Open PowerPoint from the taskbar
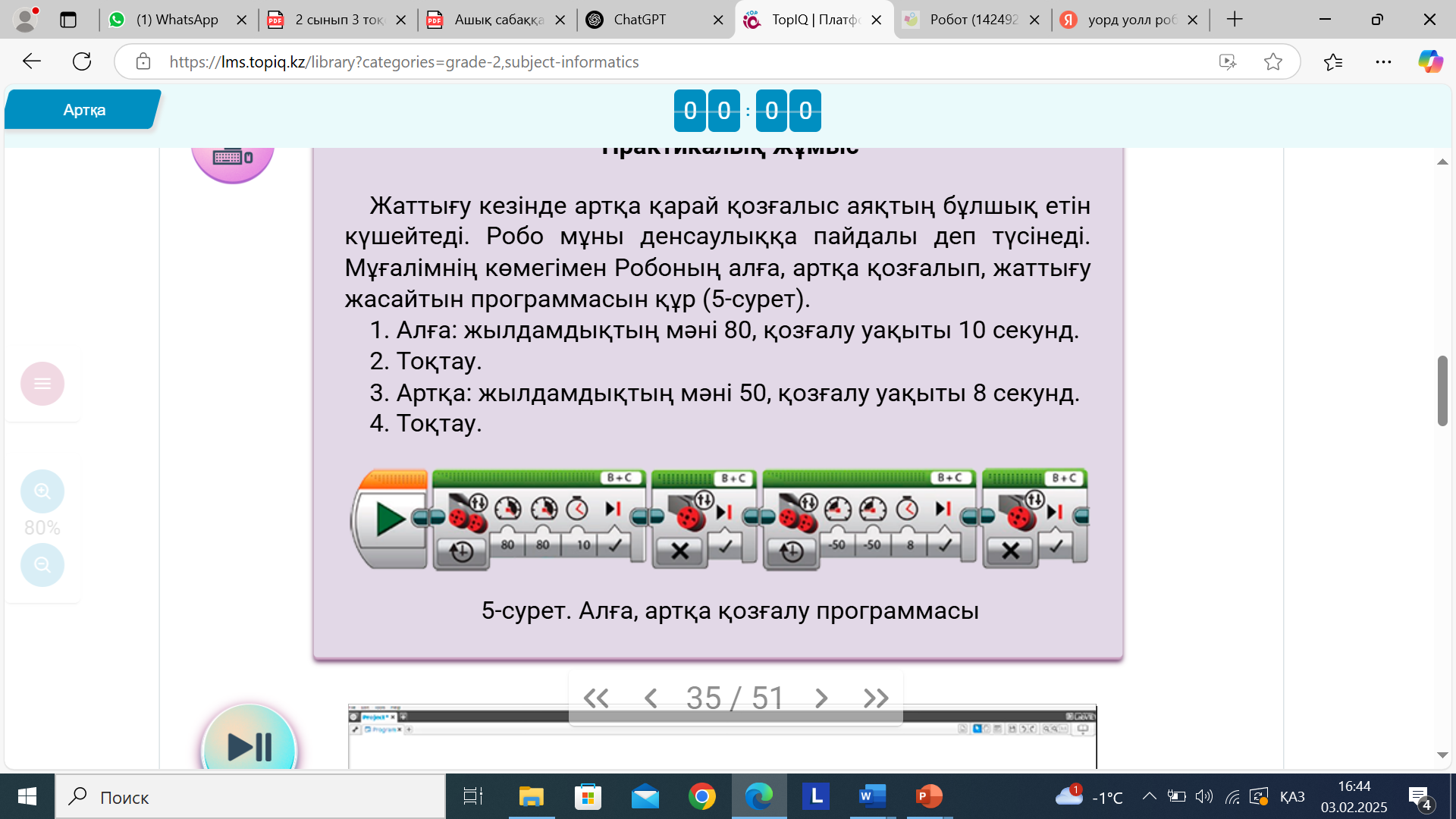Viewport: 1456px width, 819px height. pyautogui.click(x=929, y=796)
